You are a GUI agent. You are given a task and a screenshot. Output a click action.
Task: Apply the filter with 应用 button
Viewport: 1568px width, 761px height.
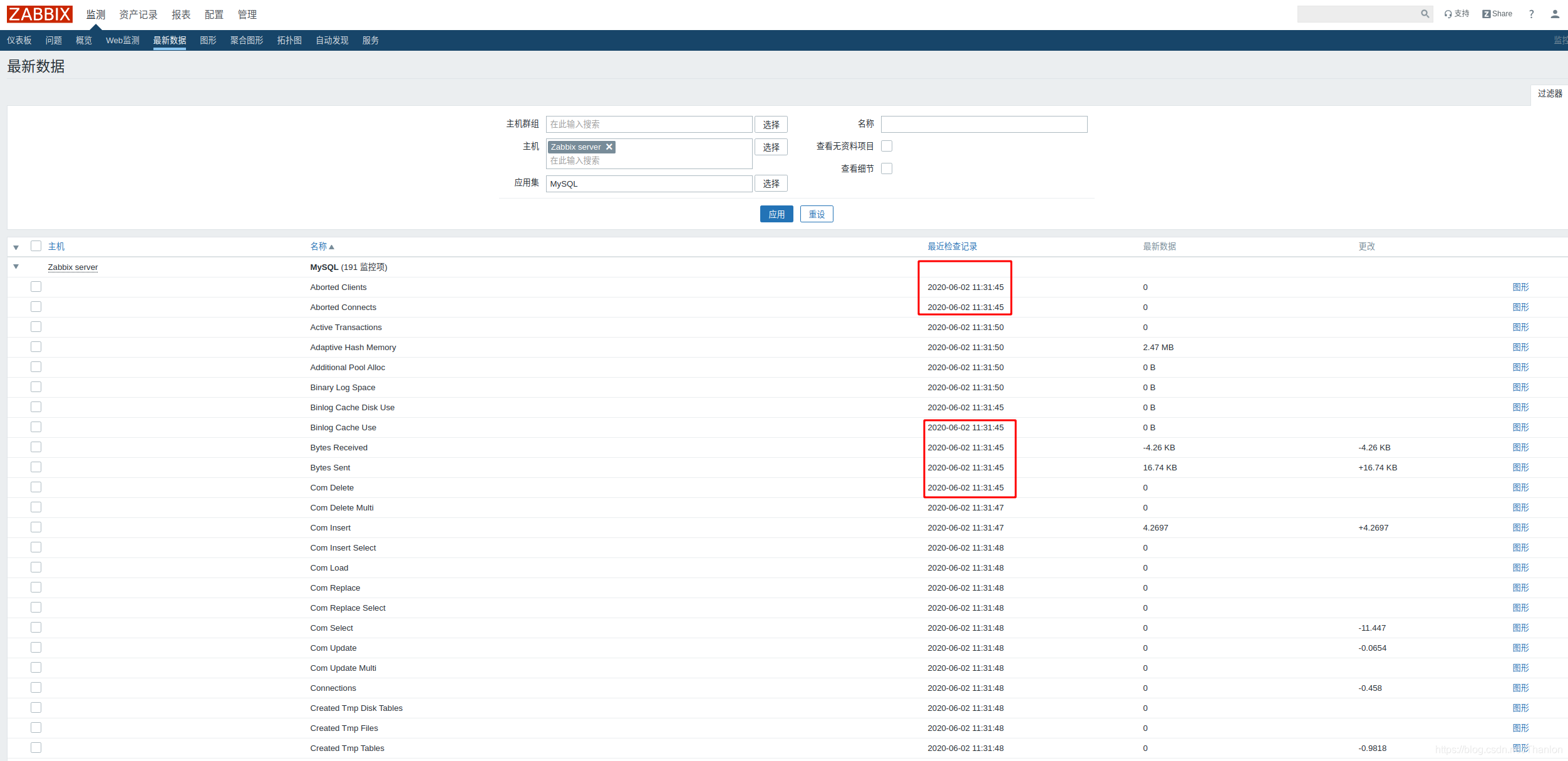[x=776, y=214]
